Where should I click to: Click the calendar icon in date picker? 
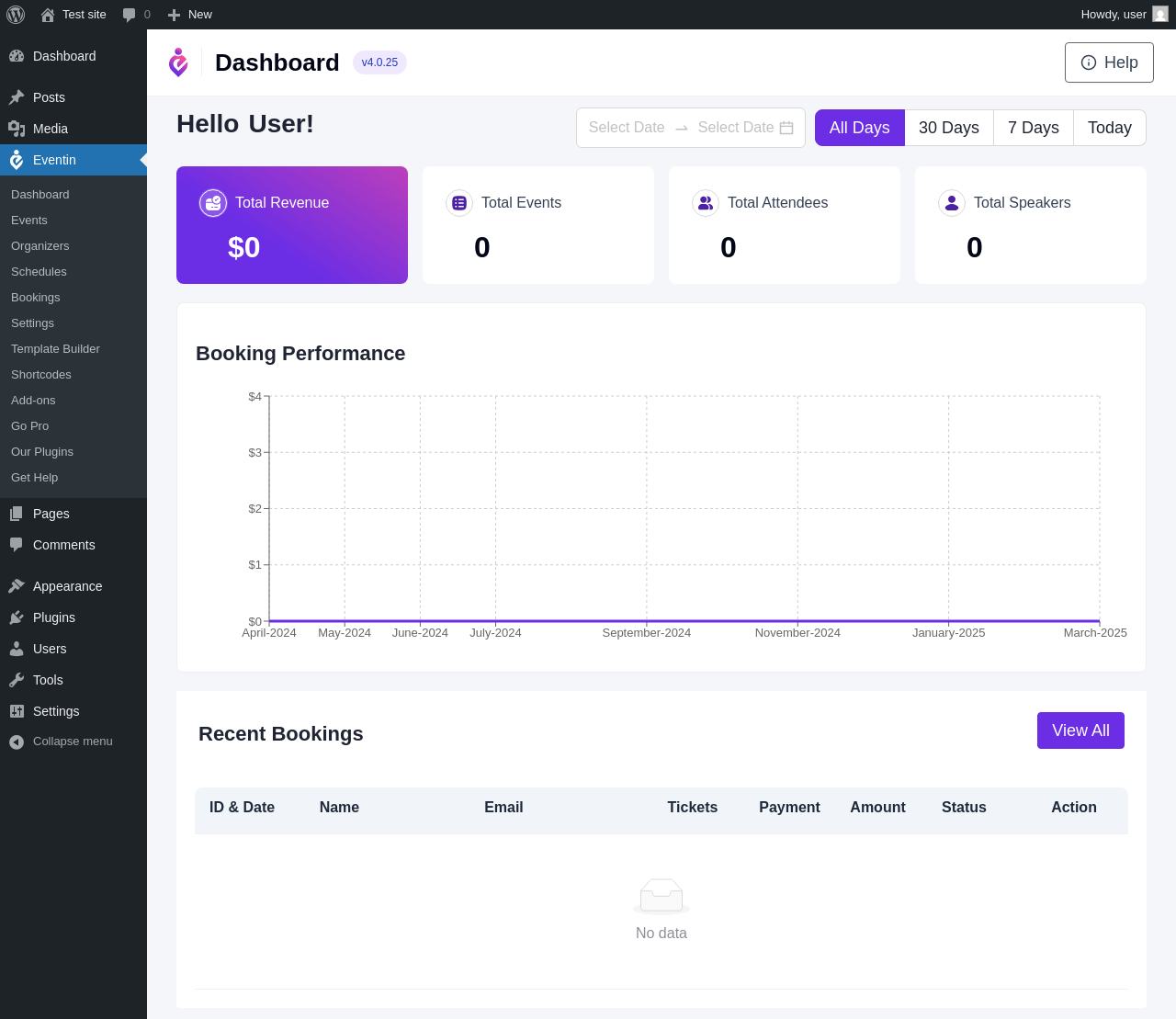(x=786, y=128)
